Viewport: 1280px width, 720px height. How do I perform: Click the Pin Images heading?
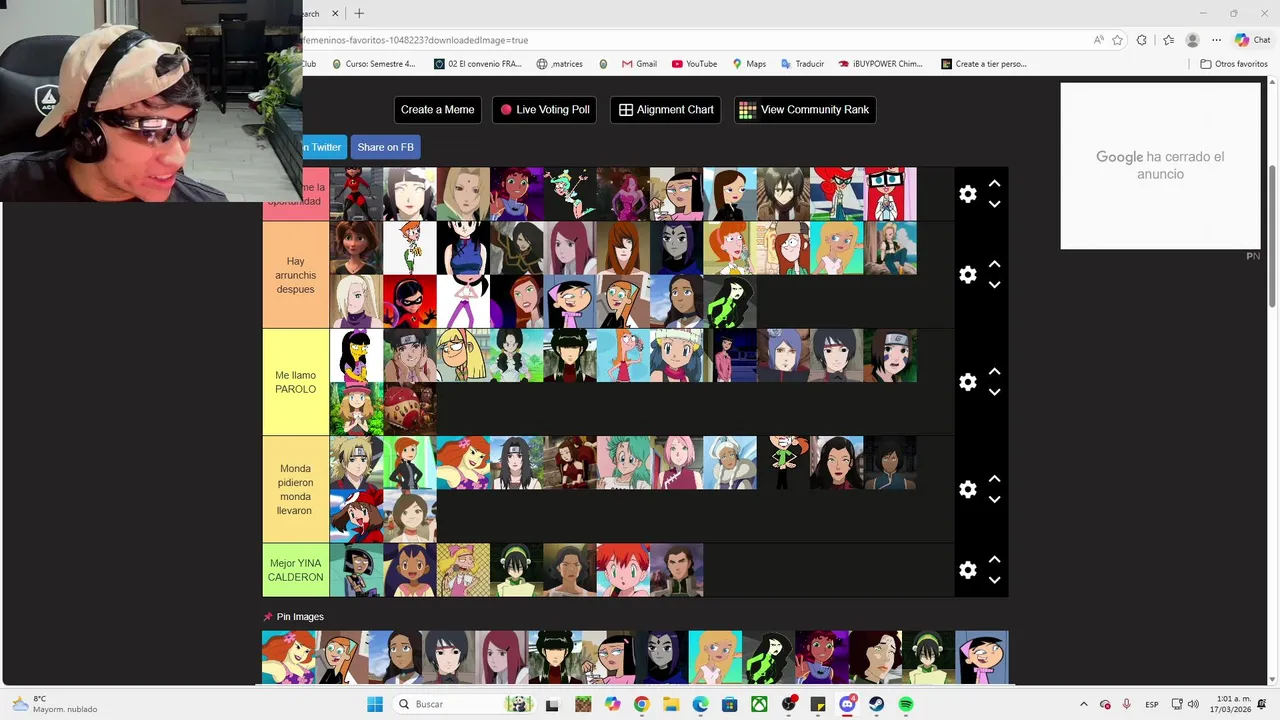coord(293,617)
